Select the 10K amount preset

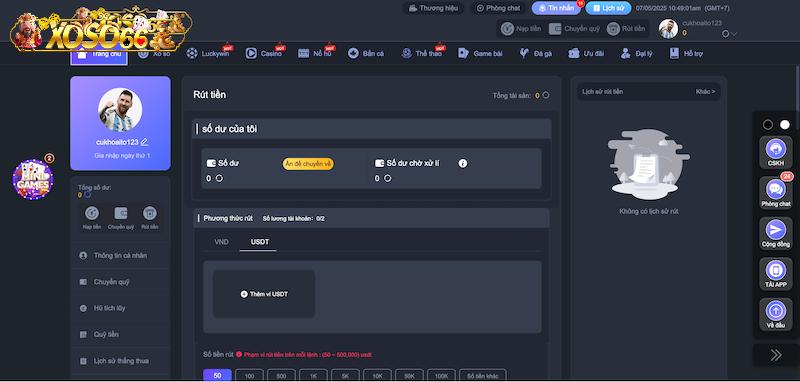click(x=377, y=375)
